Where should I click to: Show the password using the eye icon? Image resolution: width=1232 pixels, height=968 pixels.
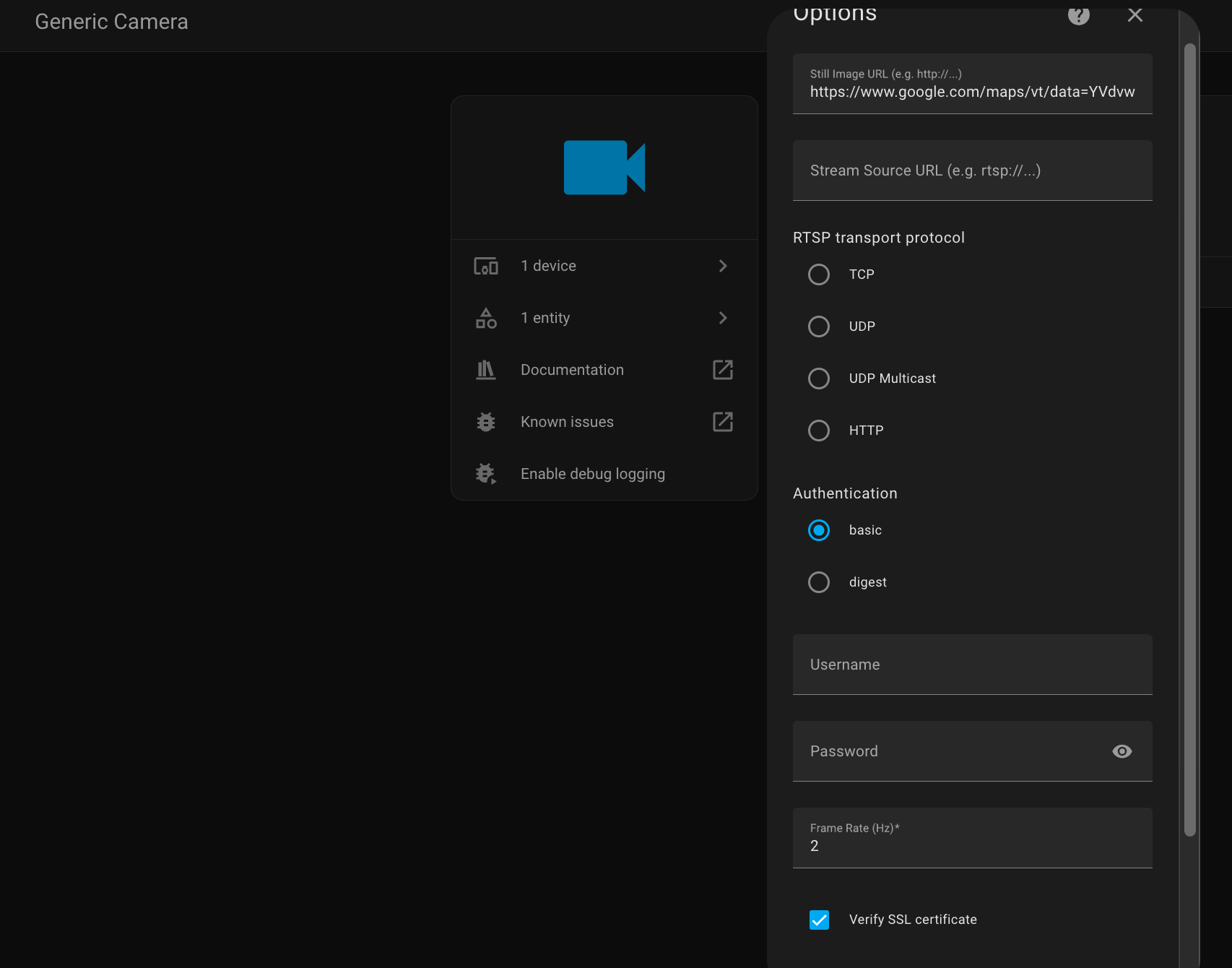(1122, 751)
